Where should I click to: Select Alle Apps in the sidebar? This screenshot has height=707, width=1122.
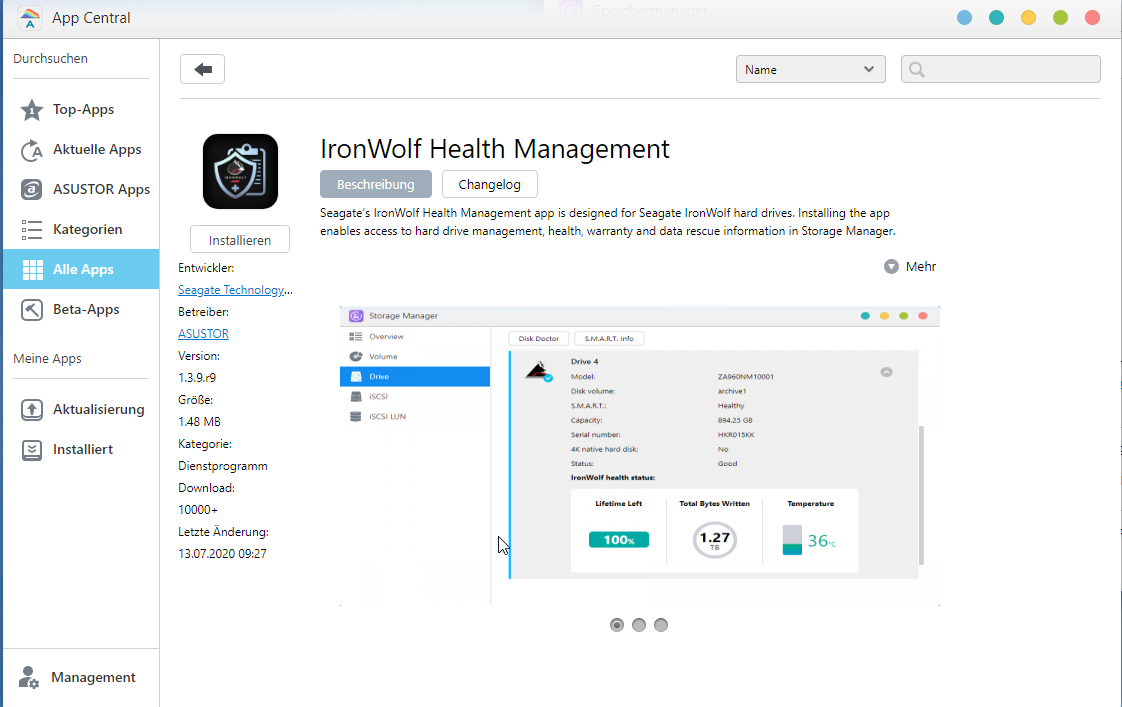point(81,269)
